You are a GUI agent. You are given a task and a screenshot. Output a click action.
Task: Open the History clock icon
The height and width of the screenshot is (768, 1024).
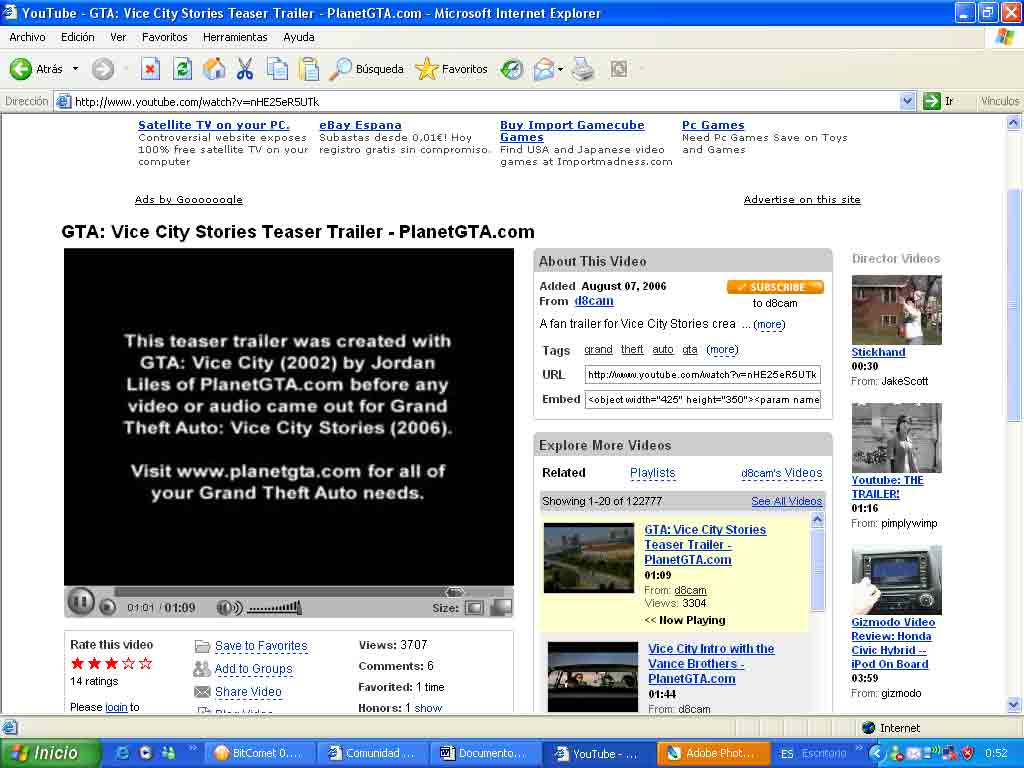click(x=511, y=69)
